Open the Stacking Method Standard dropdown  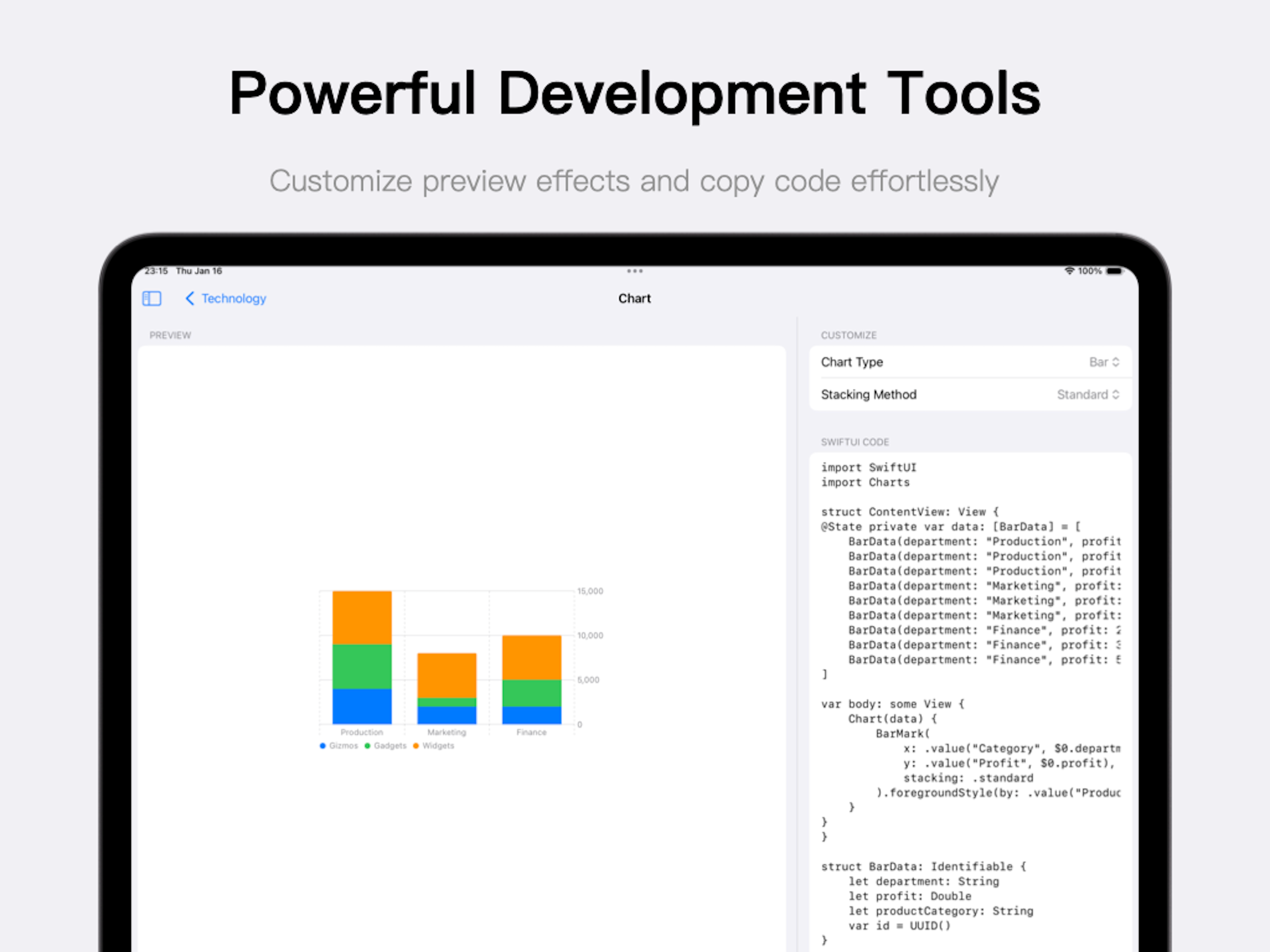(x=1087, y=395)
